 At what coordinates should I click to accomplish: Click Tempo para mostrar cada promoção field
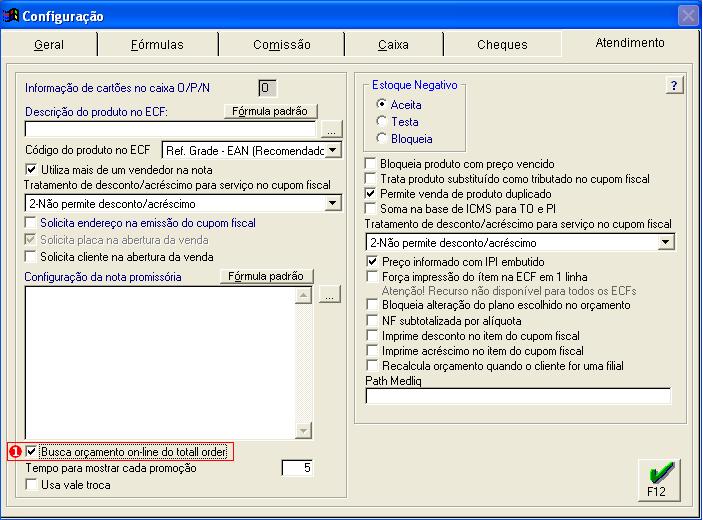(297, 468)
